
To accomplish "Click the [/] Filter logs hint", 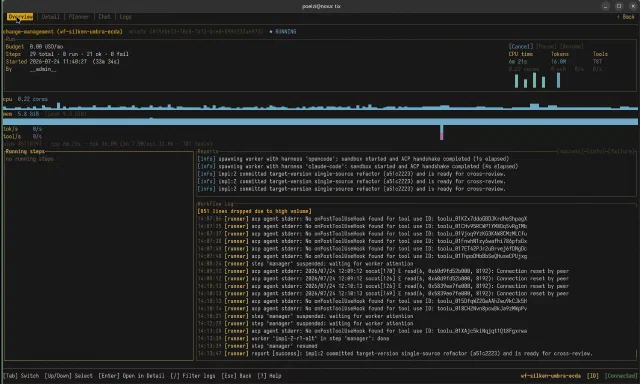I will [193, 375].
